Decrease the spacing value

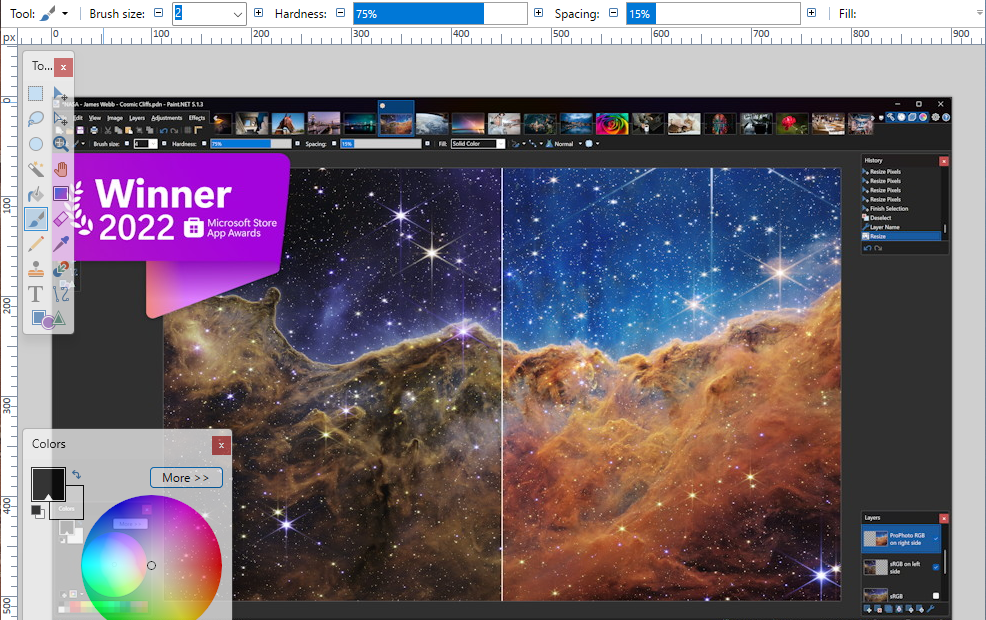pyautogui.click(x=613, y=13)
